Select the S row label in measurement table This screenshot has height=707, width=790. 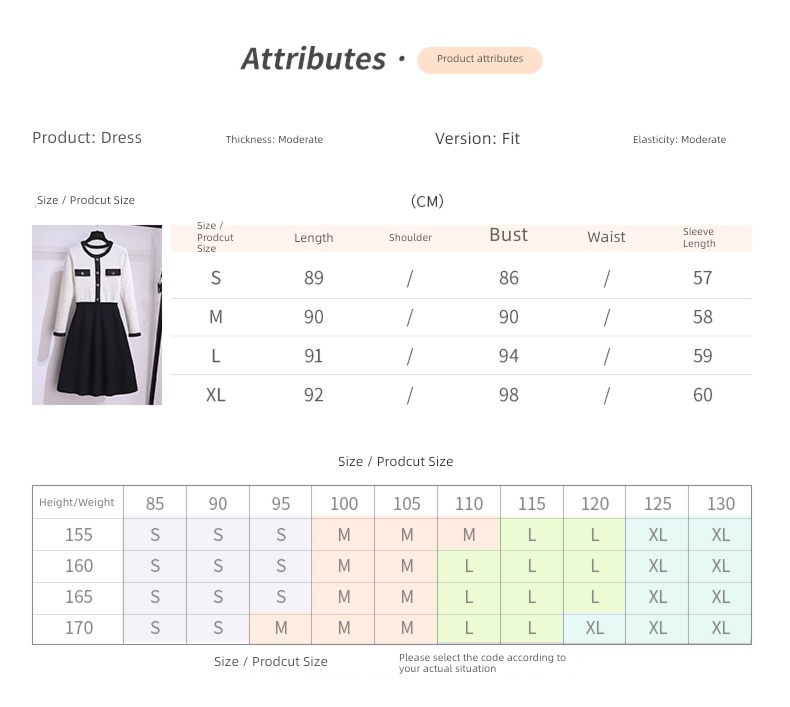[216, 278]
